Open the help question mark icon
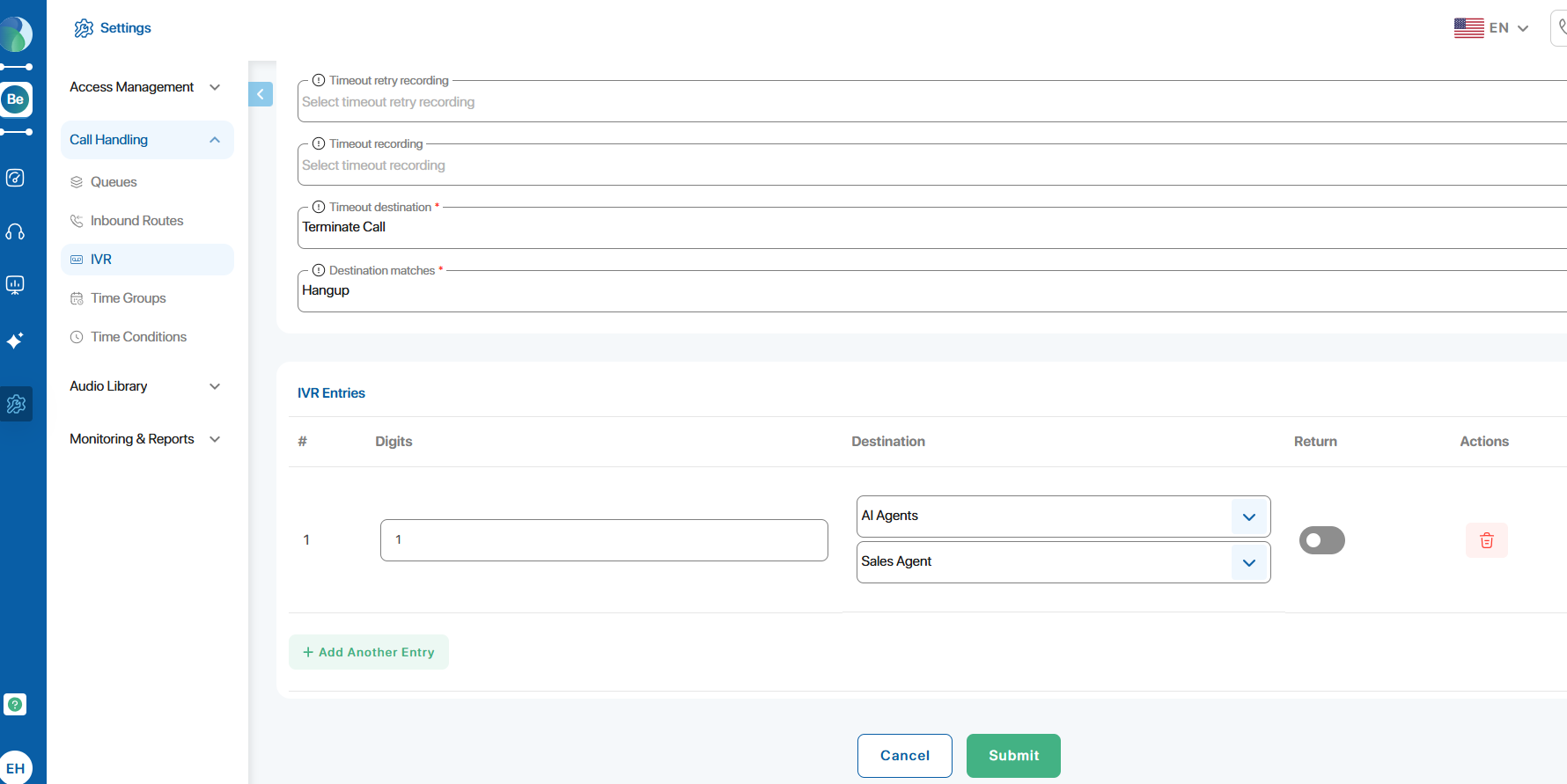Image resolution: width=1567 pixels, height=784 pixels. [x=15, y=704]
